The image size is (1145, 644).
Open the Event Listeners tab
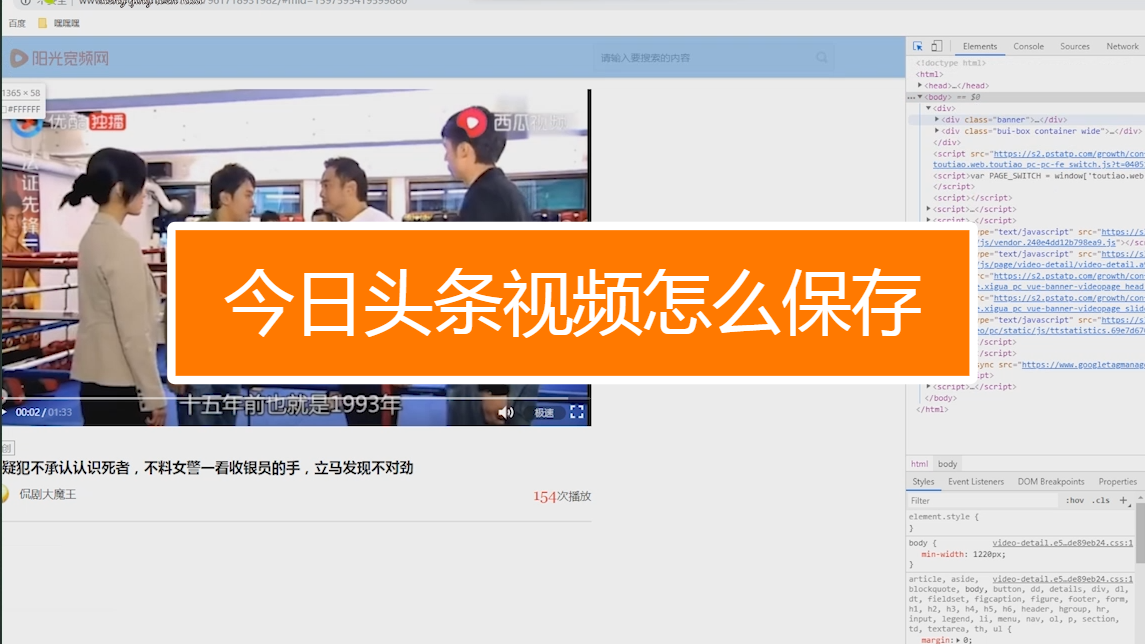click(976, 482)
